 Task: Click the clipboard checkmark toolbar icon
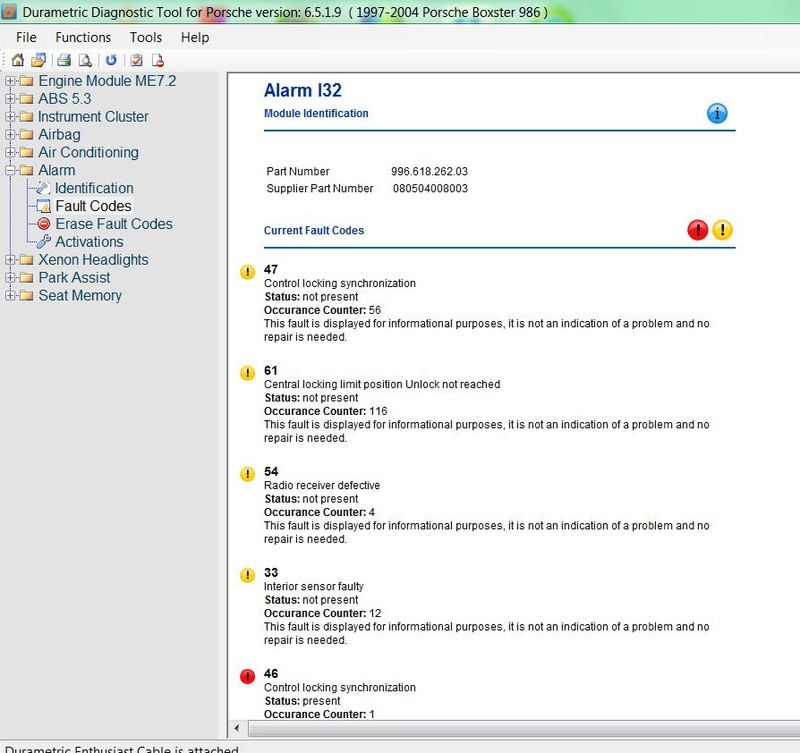coord(136,60)
